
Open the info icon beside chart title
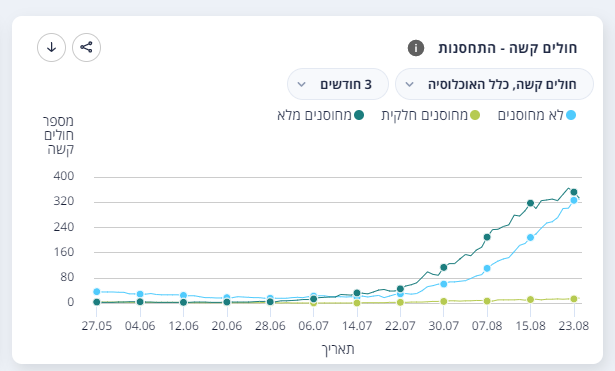(416, 48)
